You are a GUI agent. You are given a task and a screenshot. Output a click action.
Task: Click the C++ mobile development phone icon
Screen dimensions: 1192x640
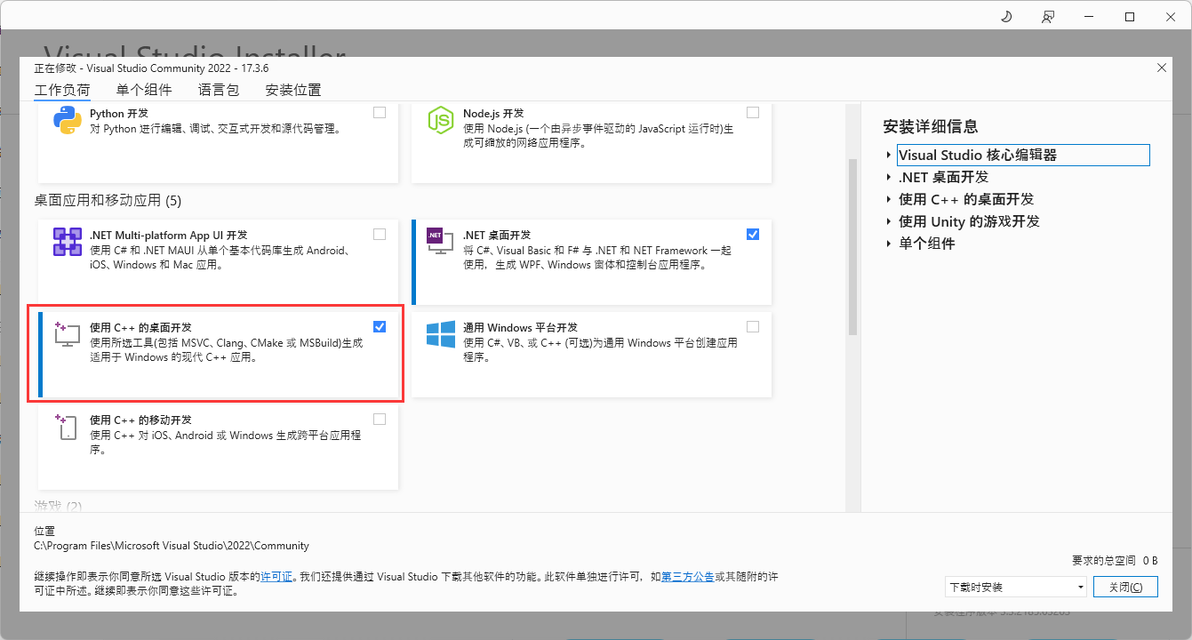click(66, 426)
